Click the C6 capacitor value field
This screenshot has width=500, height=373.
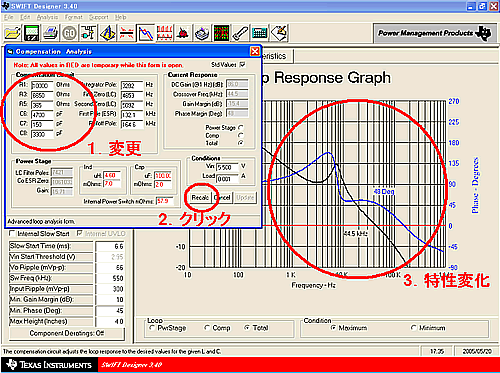[42, 115]
